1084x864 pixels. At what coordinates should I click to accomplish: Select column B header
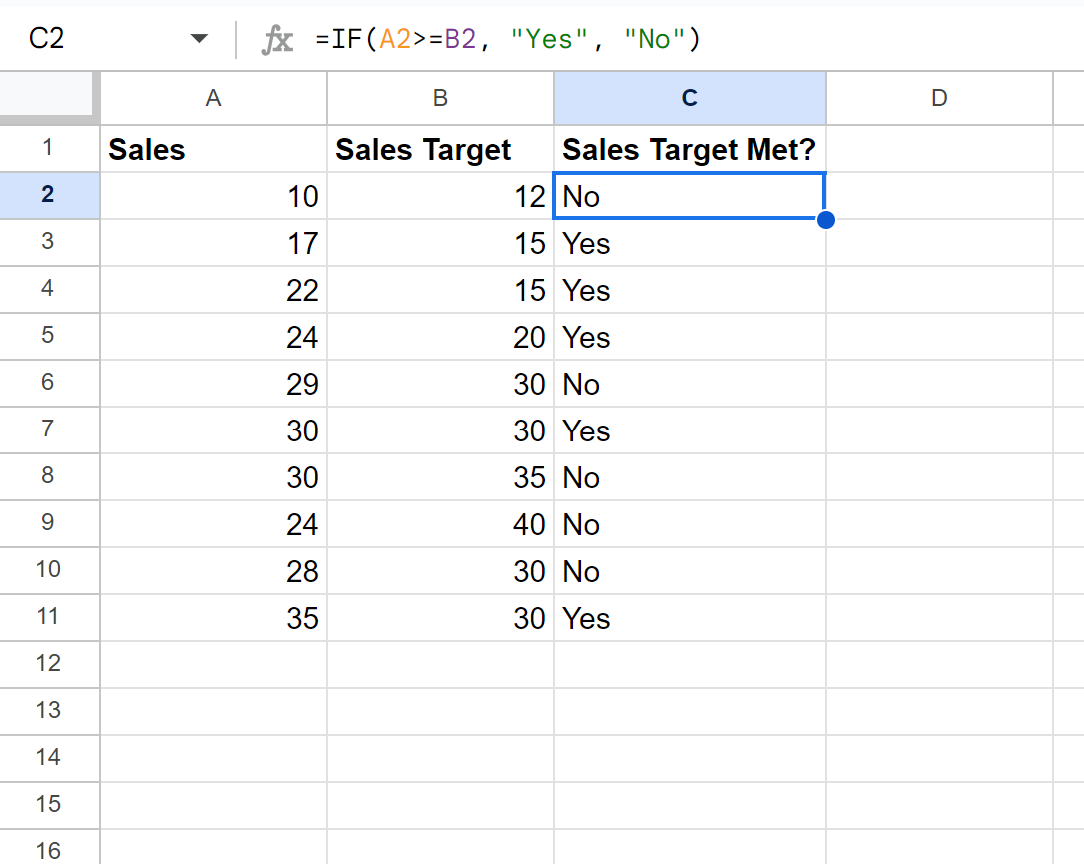tap(440, 98)
